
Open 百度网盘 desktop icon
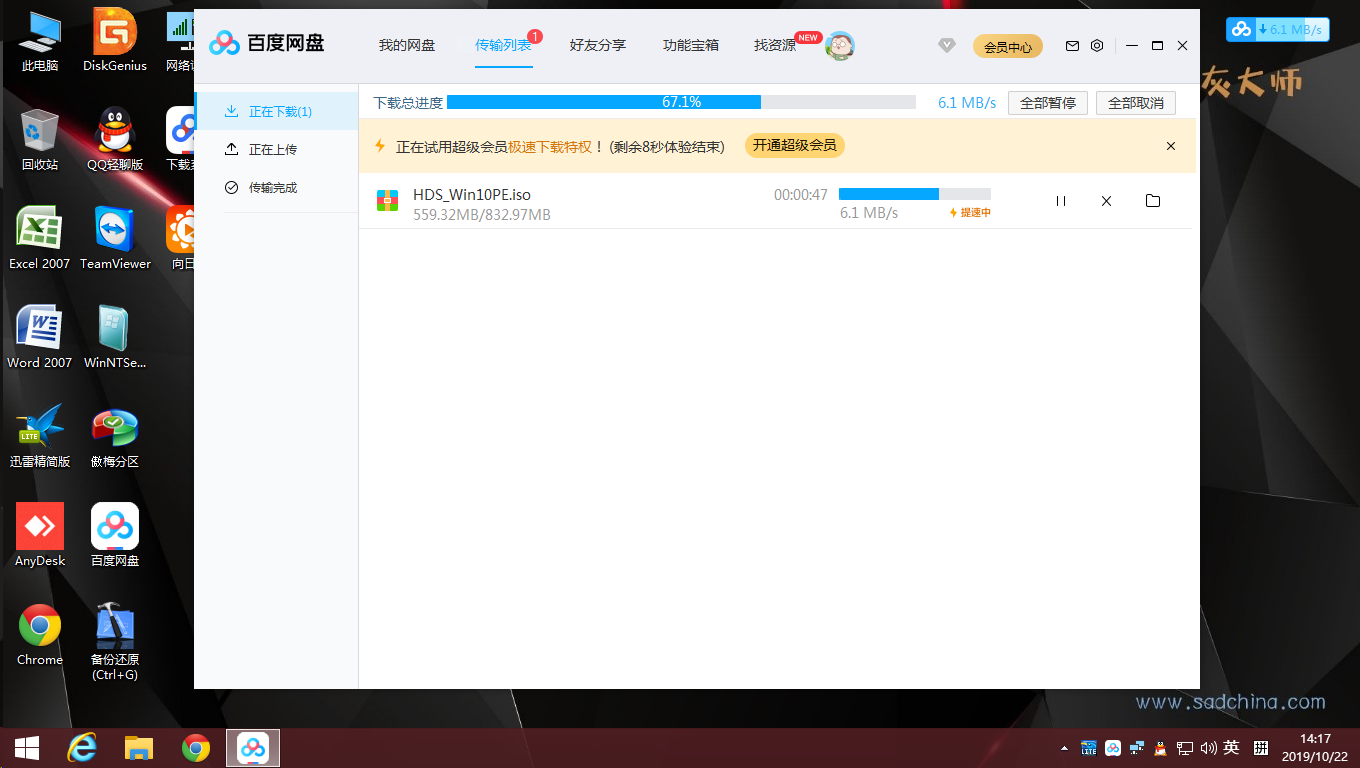click(115, 535)
